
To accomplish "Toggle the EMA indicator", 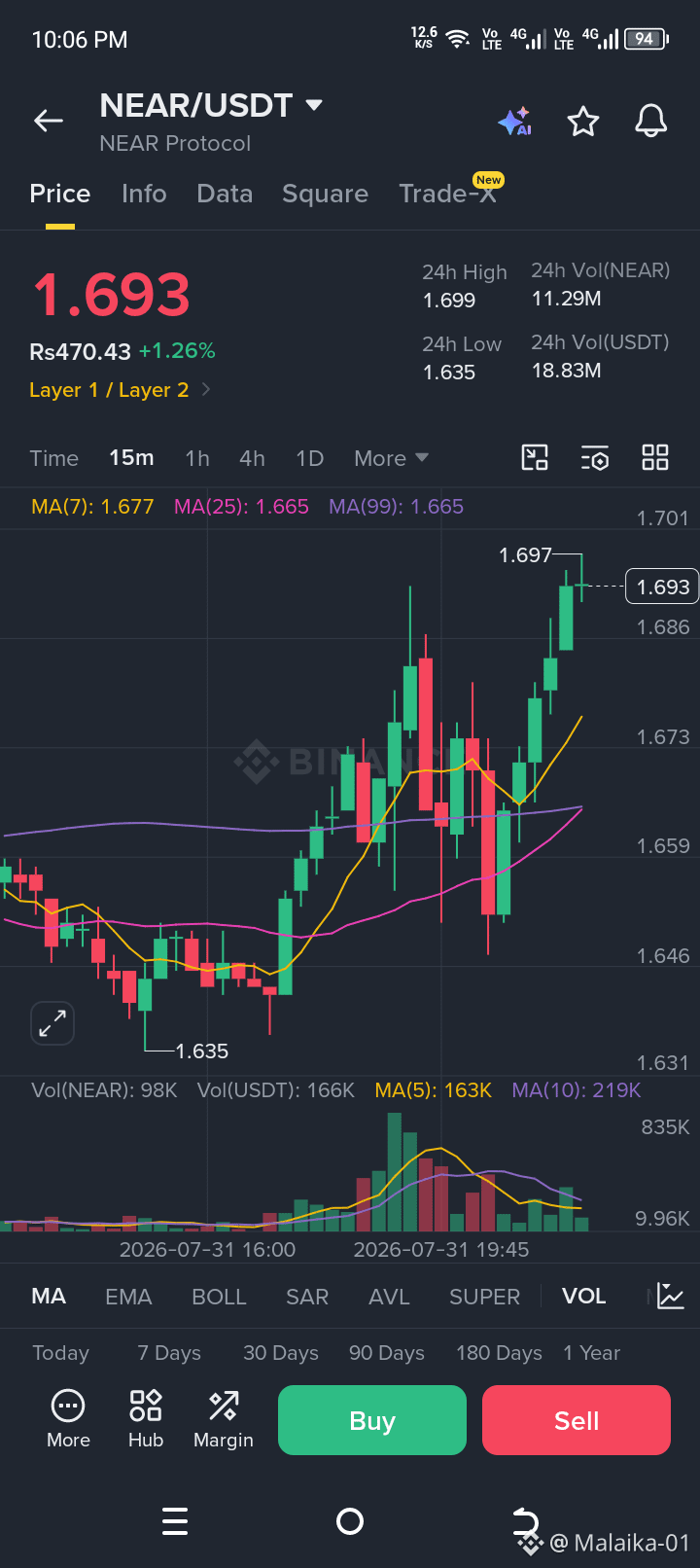I will 128,1297.
